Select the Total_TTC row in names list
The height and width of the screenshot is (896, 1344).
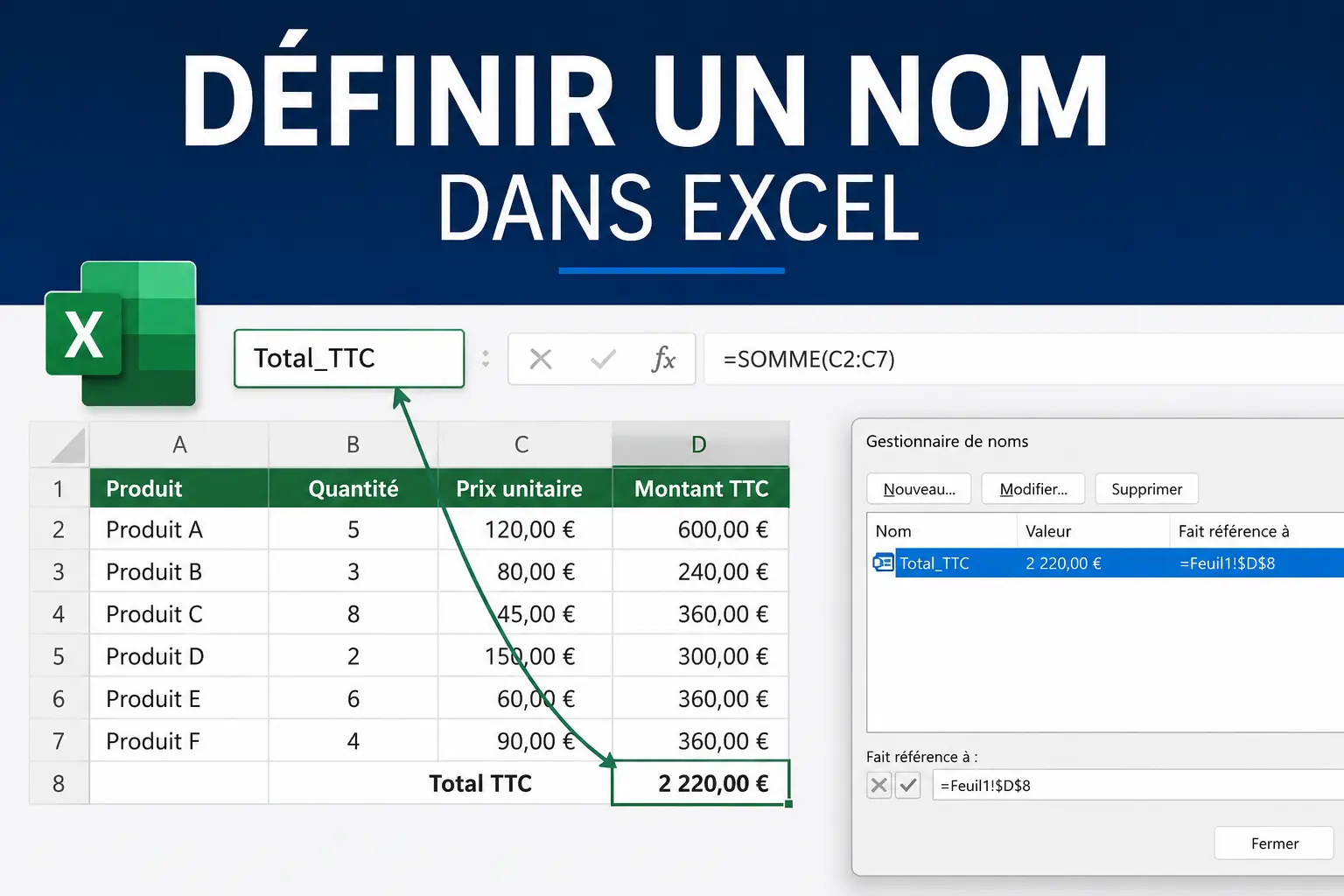1106,563
